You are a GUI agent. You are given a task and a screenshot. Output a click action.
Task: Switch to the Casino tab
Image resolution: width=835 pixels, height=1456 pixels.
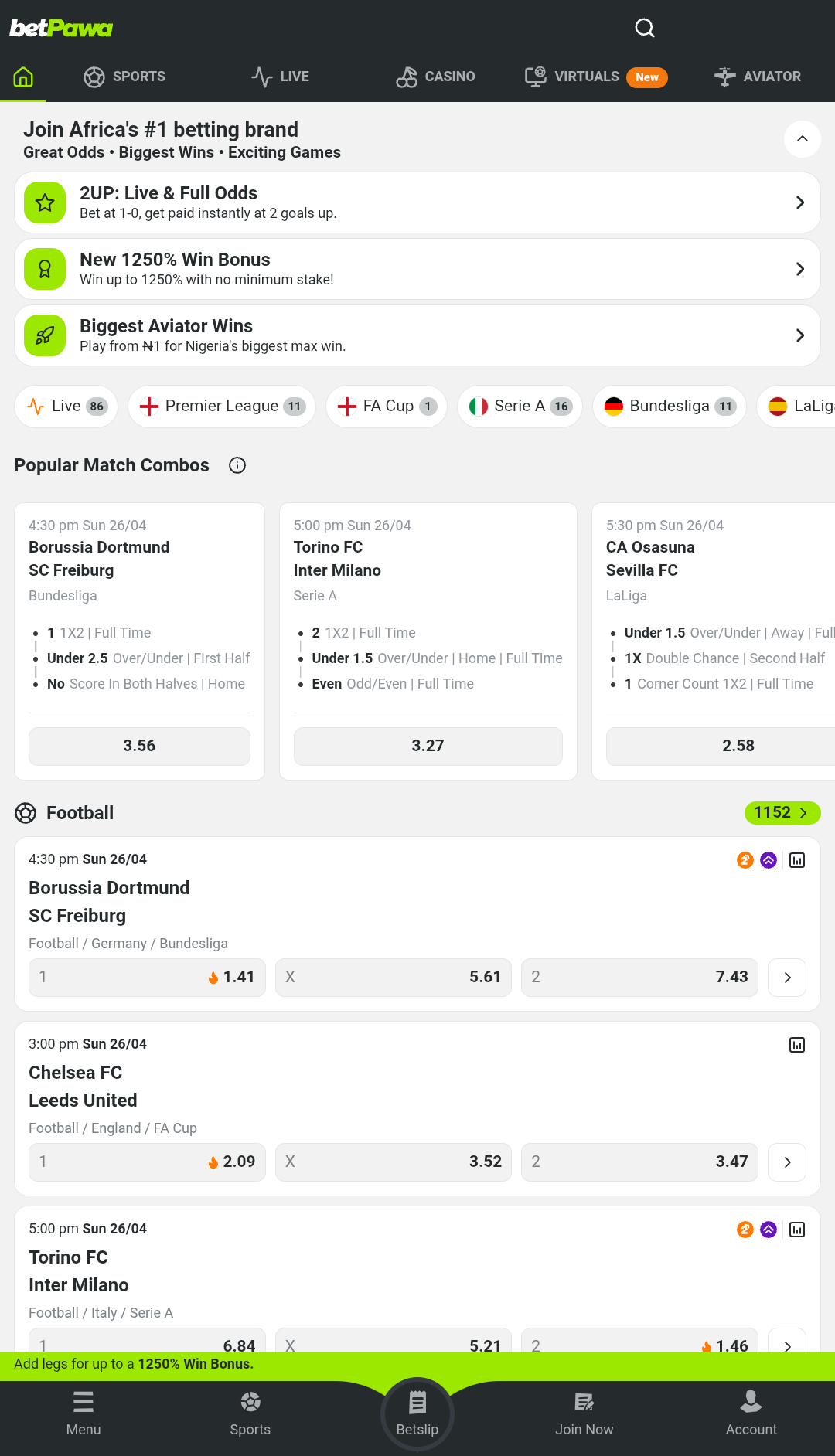click(436, 77)
